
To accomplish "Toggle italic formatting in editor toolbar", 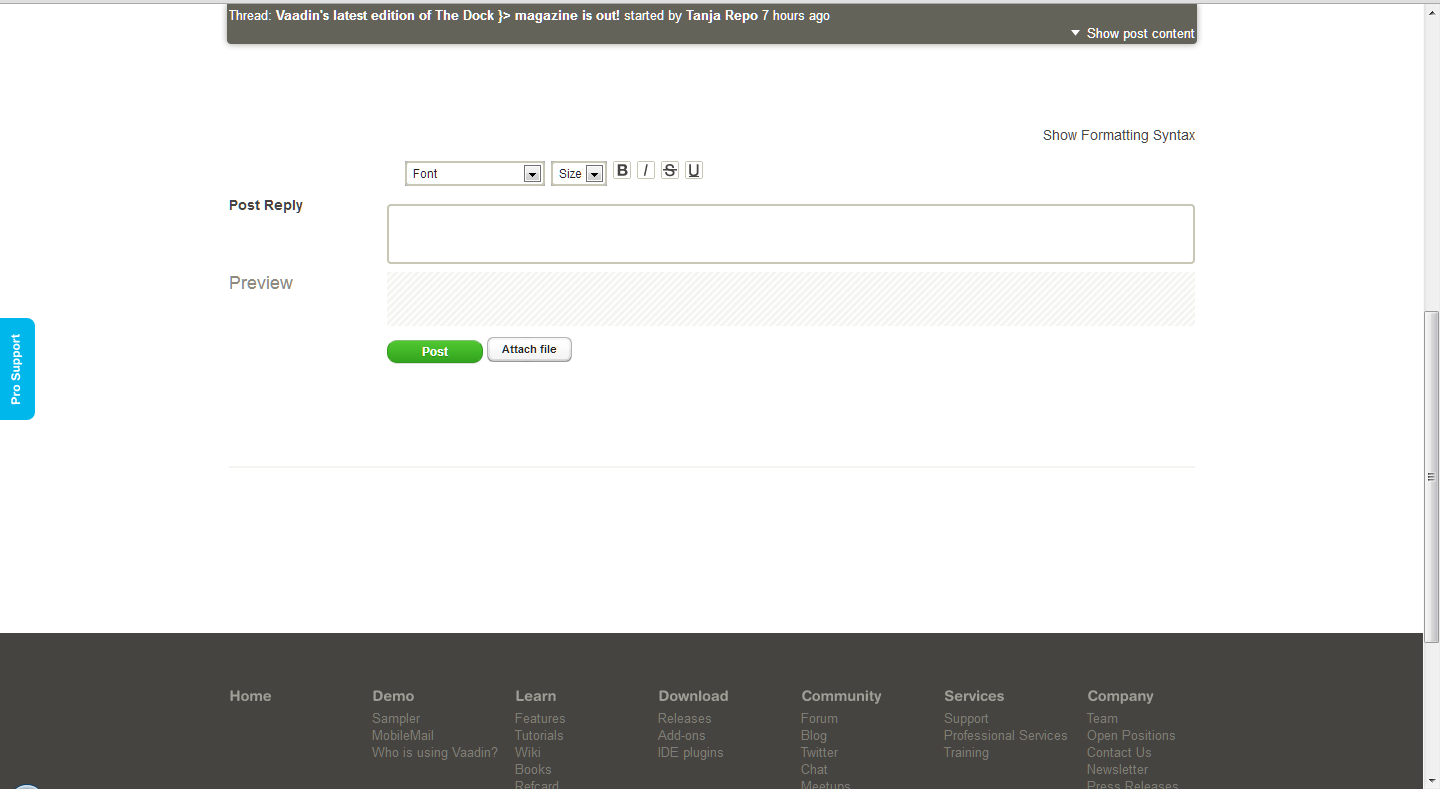I will pyautogui.click(x=646, y=170).
